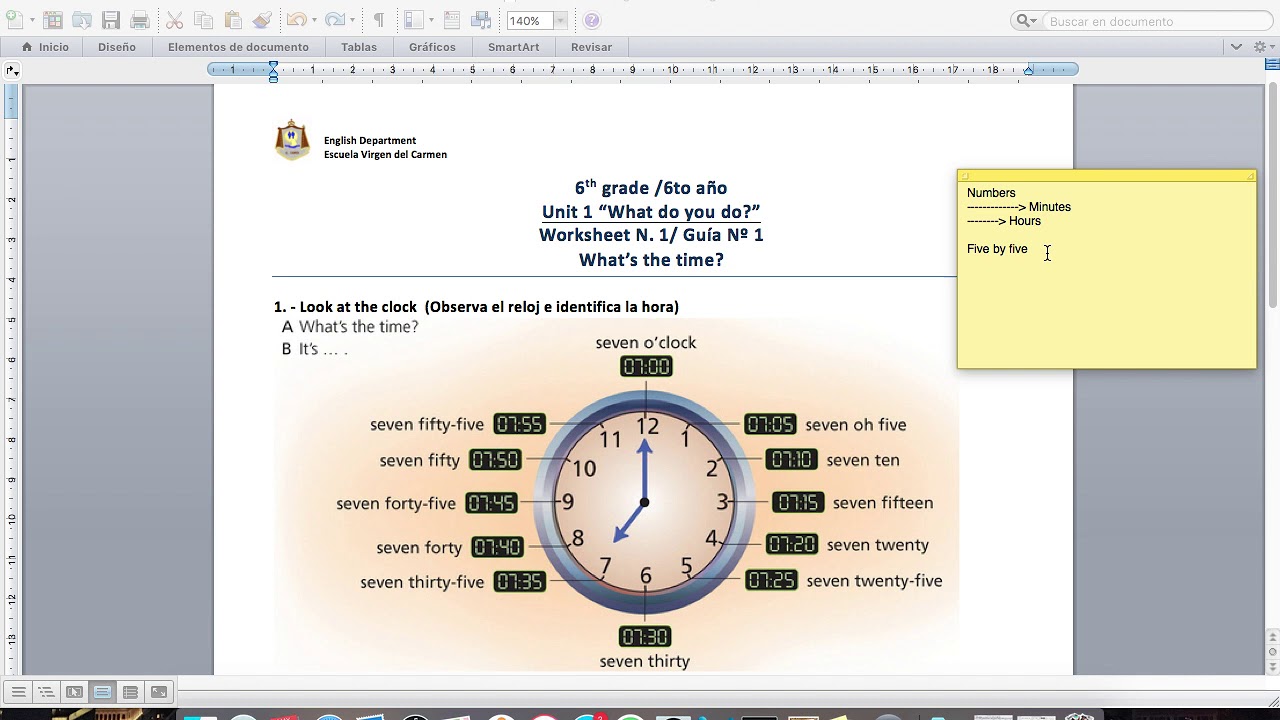Switch to Outline view button
Image resolution: width=1280 pixels, height=720 pixels.
(x=46, y=692)
